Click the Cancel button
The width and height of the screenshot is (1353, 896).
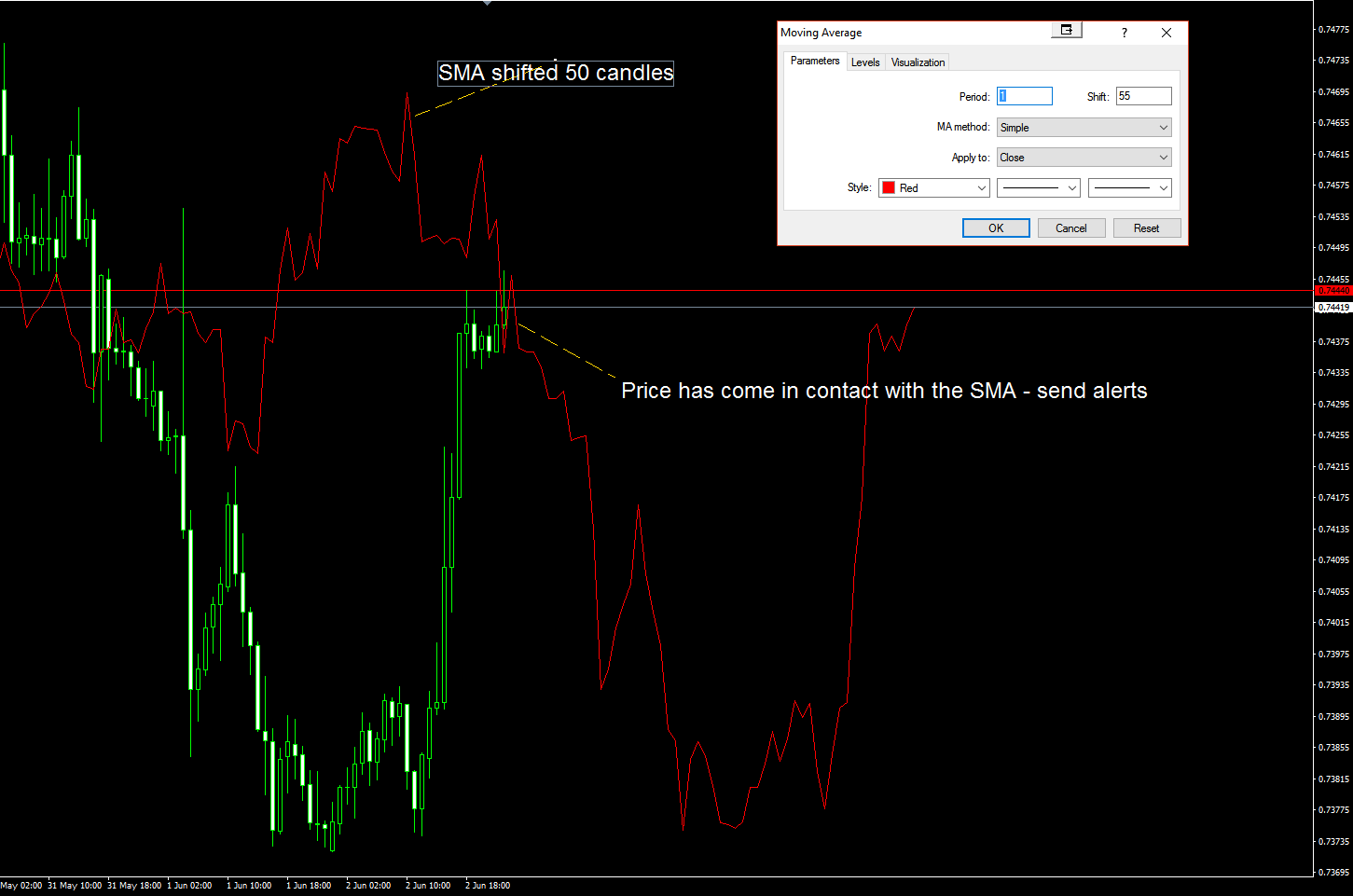(x=1071, y=228)
